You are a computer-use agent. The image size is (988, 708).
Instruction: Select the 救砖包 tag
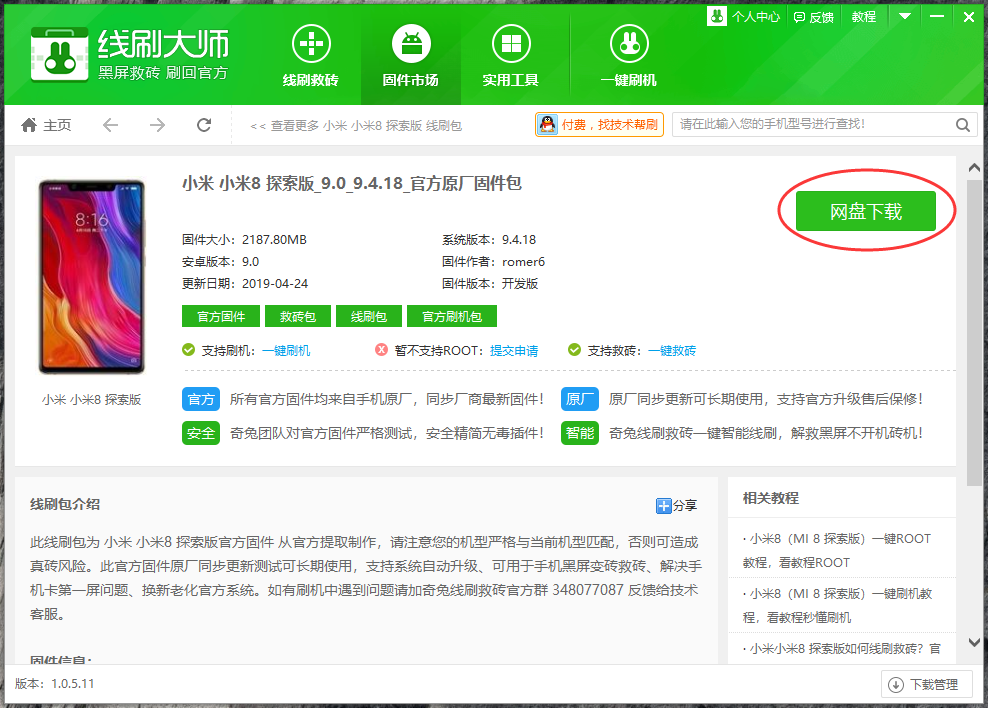[x=297, y=316]
